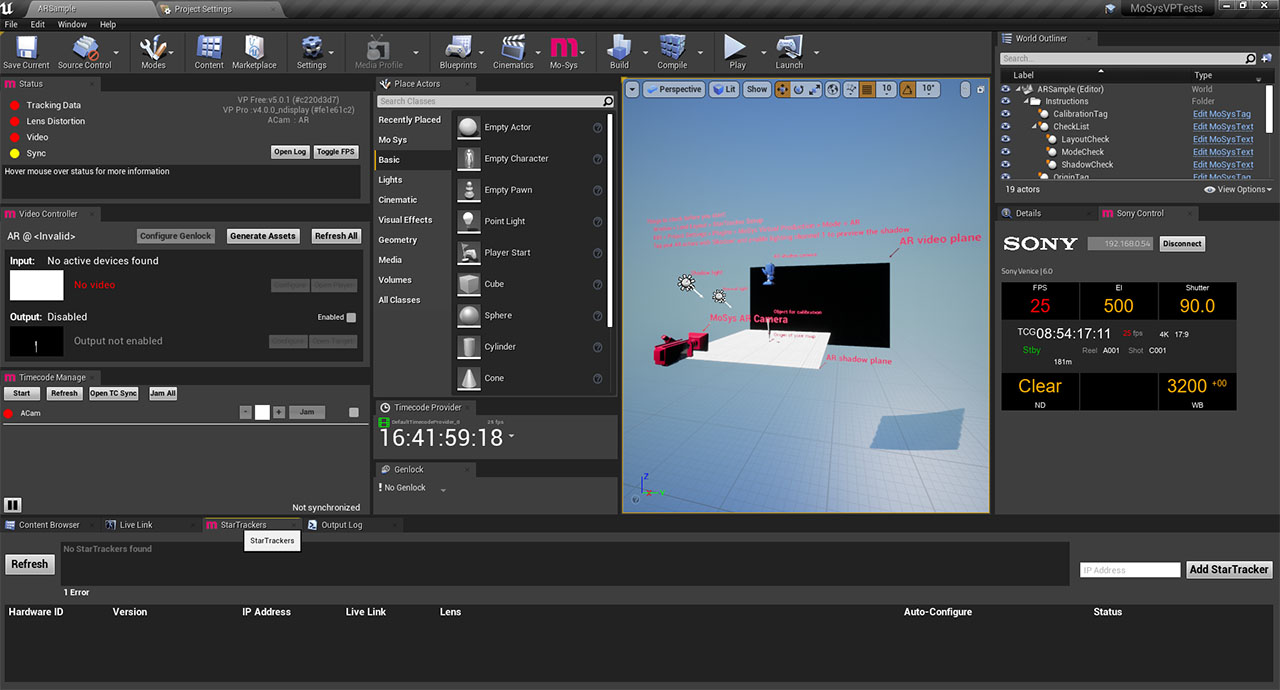The width and height of the screenshot is (1280, 690).
Task: Open the Perspective view mode dropdown
Action: tap(673, 89)
